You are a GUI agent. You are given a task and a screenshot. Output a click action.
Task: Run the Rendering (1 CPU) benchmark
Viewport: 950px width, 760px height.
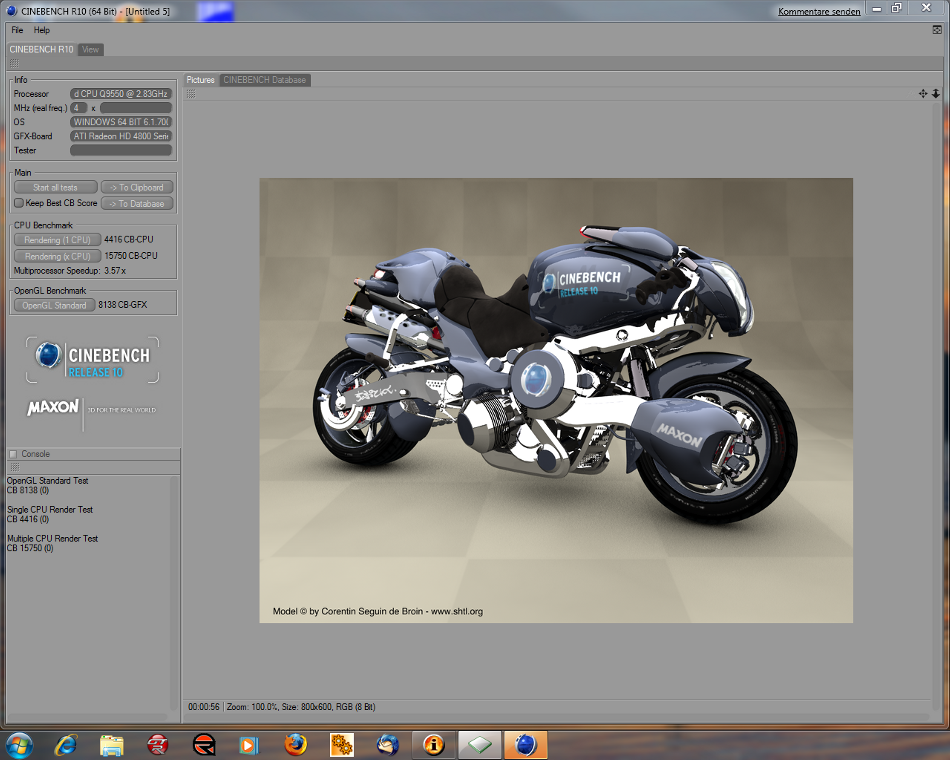click(x=57, y=240)
